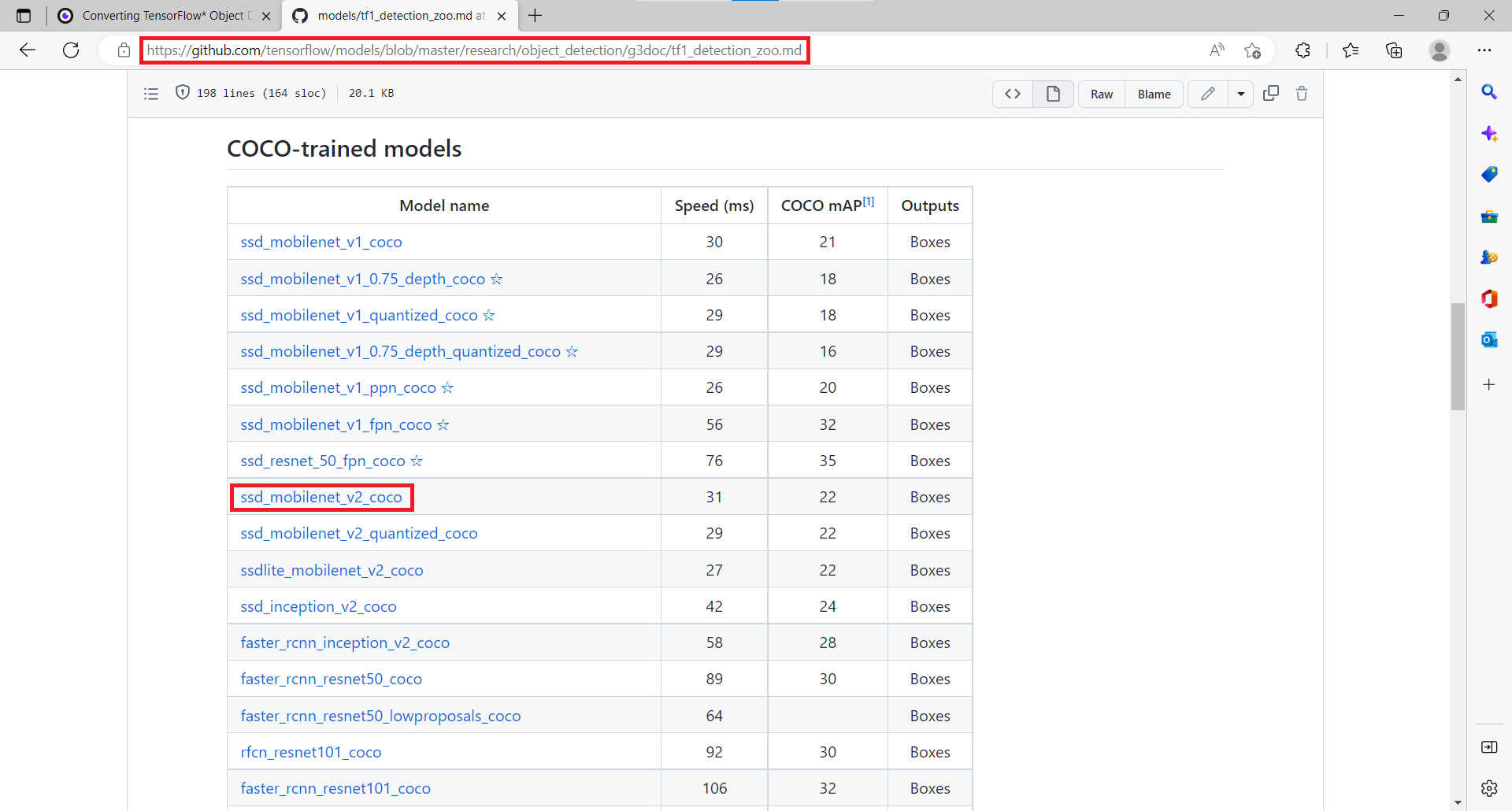The width and height of the screenshot is (1512, 811).
Task: Click the scrollbar up arrow
Action: click(x=1458, y=79)
